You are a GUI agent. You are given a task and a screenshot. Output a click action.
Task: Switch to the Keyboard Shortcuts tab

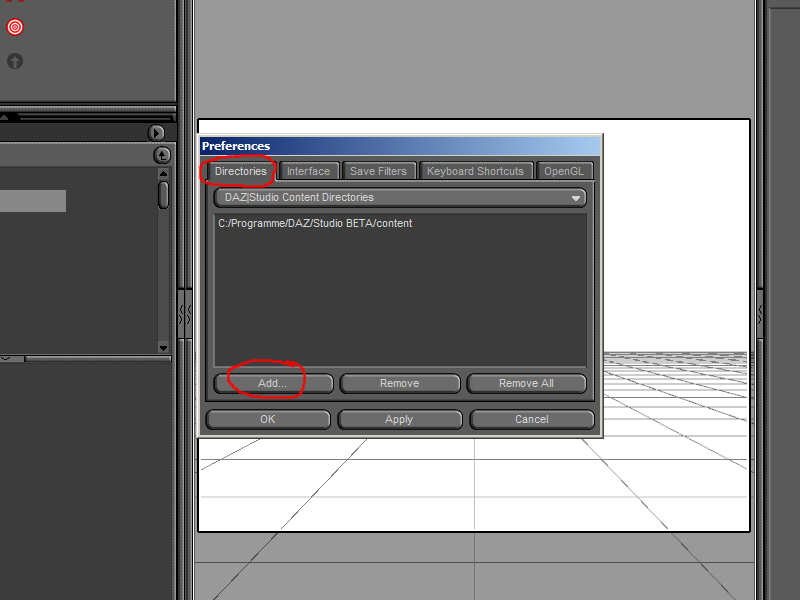[475, 171]
